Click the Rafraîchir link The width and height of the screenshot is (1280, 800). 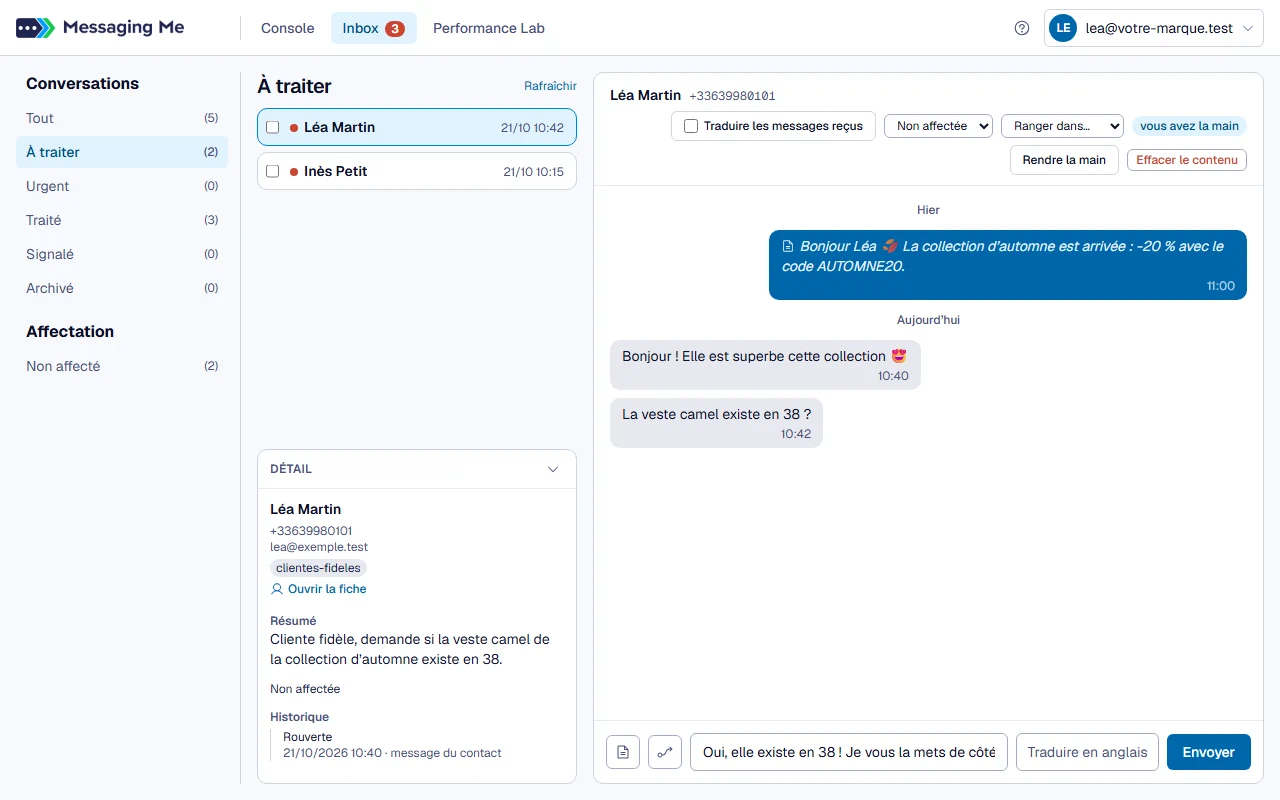pos(550,86)
